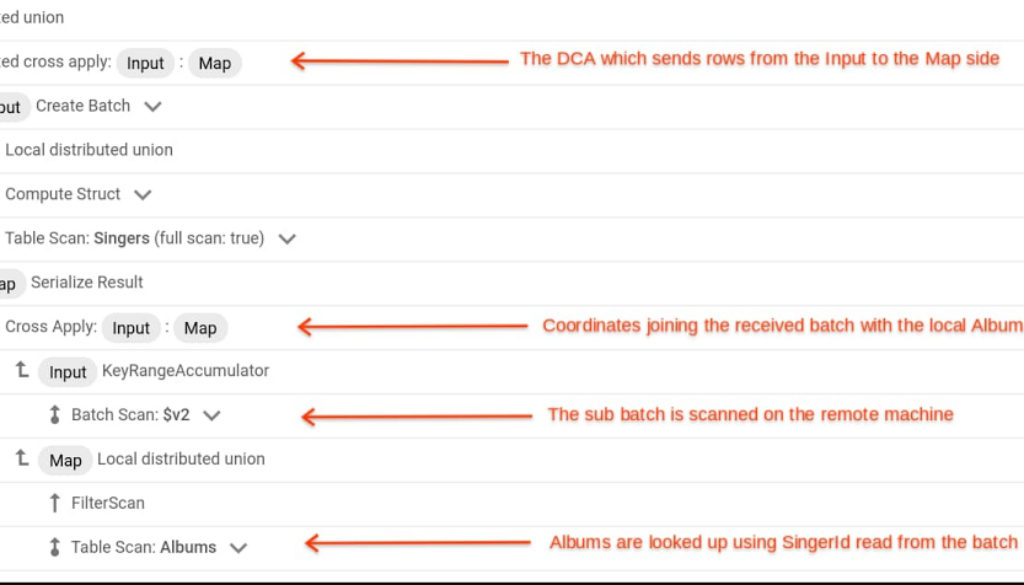Click the branch arrow icon before the Map Local distributed union row
1024x585 pixels.
(22, 458)
